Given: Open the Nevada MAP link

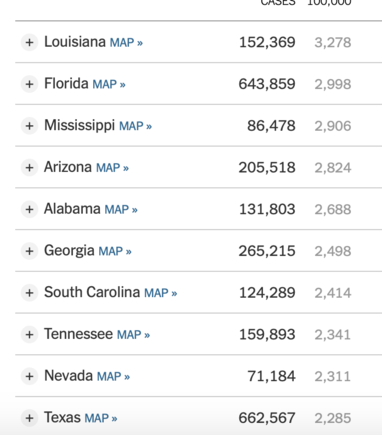Looking at the screenshot, I should (113, 377).
